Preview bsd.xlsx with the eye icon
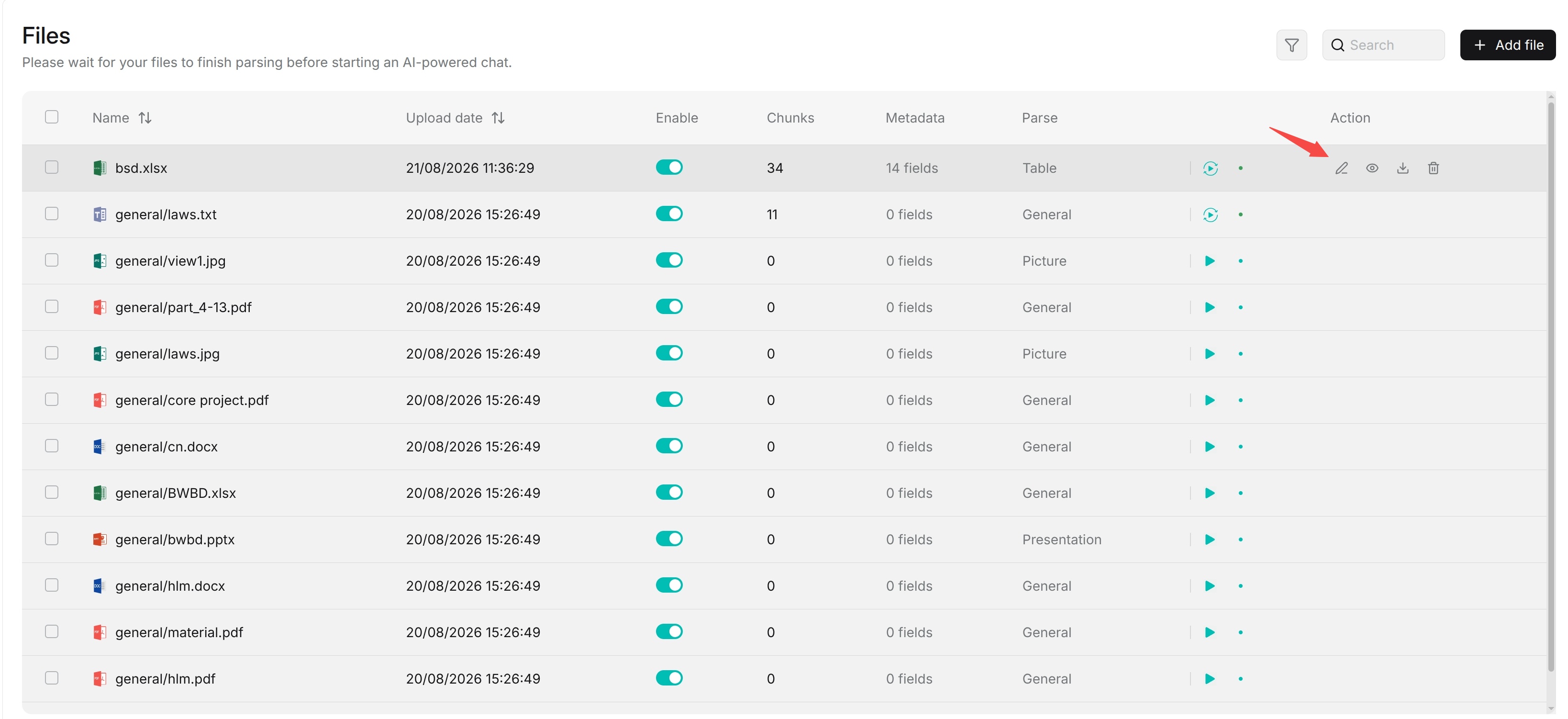This screenshot has width=1568, height=719. coord(1372,168)
